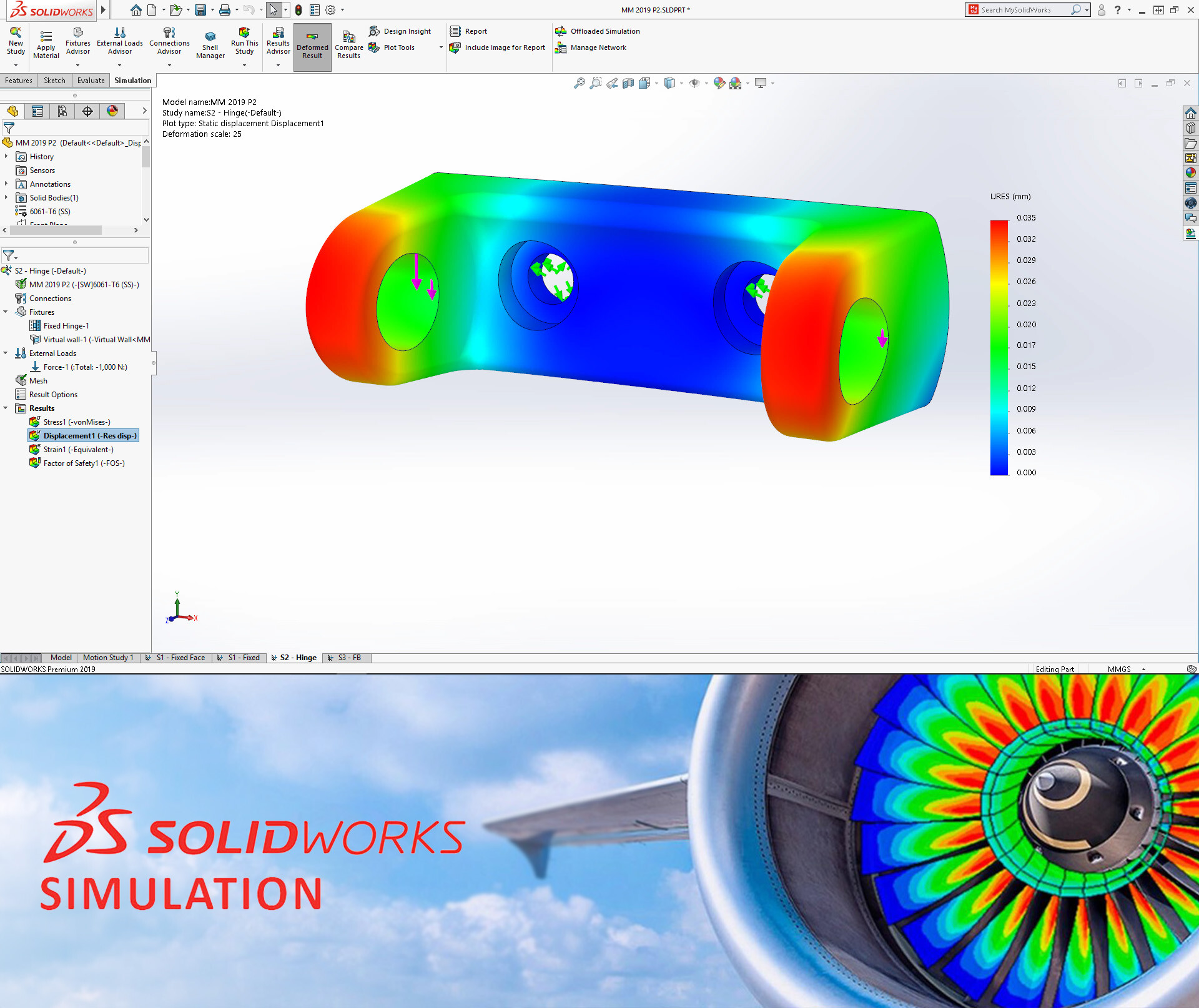The image size is (1199, 1008).
Task: Open the Display Style dropdown in heads-up toolbar
Action: click(x=681, y=82)
